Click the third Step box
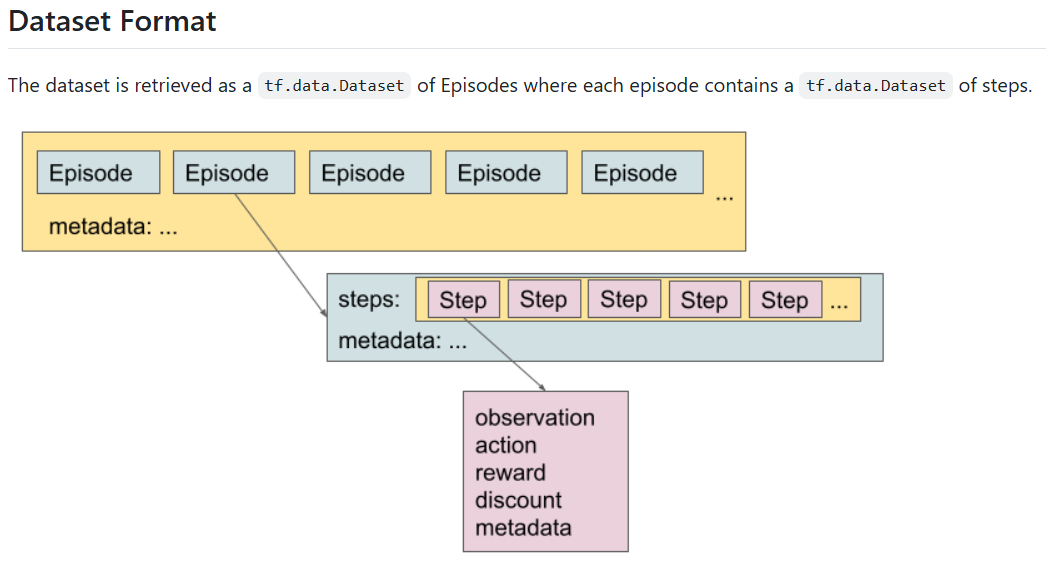This screenshot has height=568, width=1062. (624, 300)
